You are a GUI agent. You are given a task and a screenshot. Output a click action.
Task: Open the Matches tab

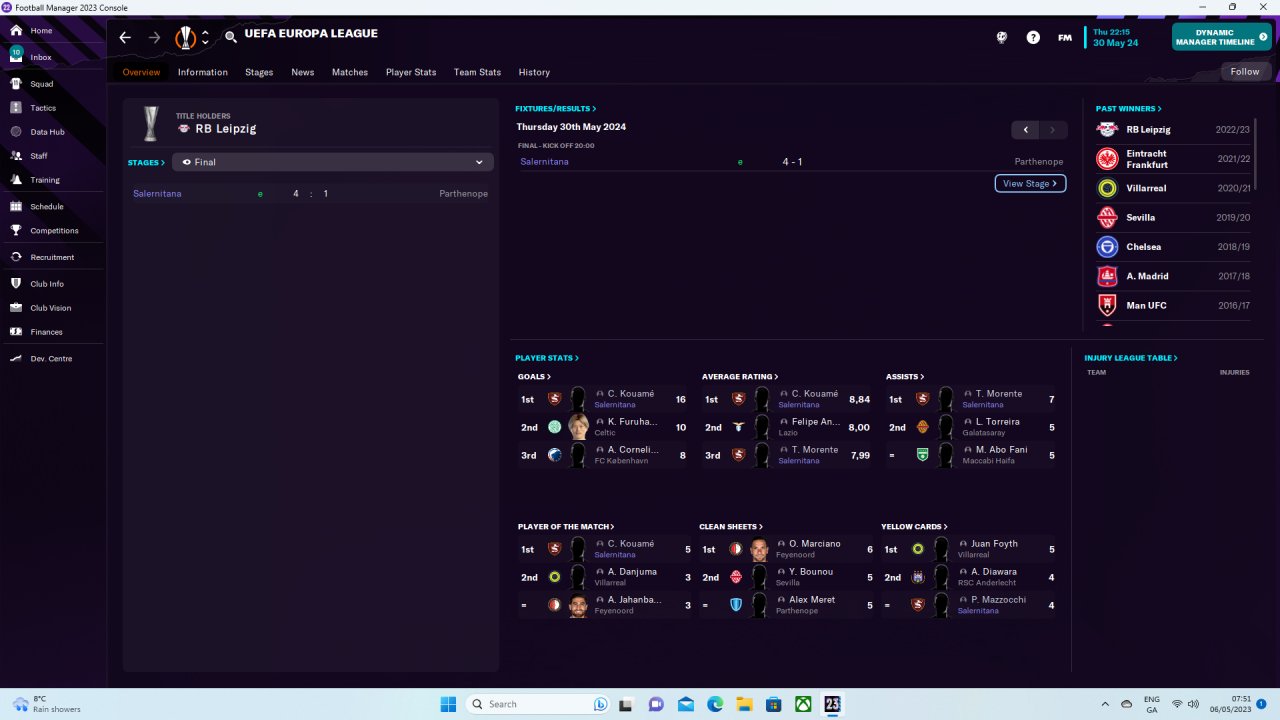[350, 72]
